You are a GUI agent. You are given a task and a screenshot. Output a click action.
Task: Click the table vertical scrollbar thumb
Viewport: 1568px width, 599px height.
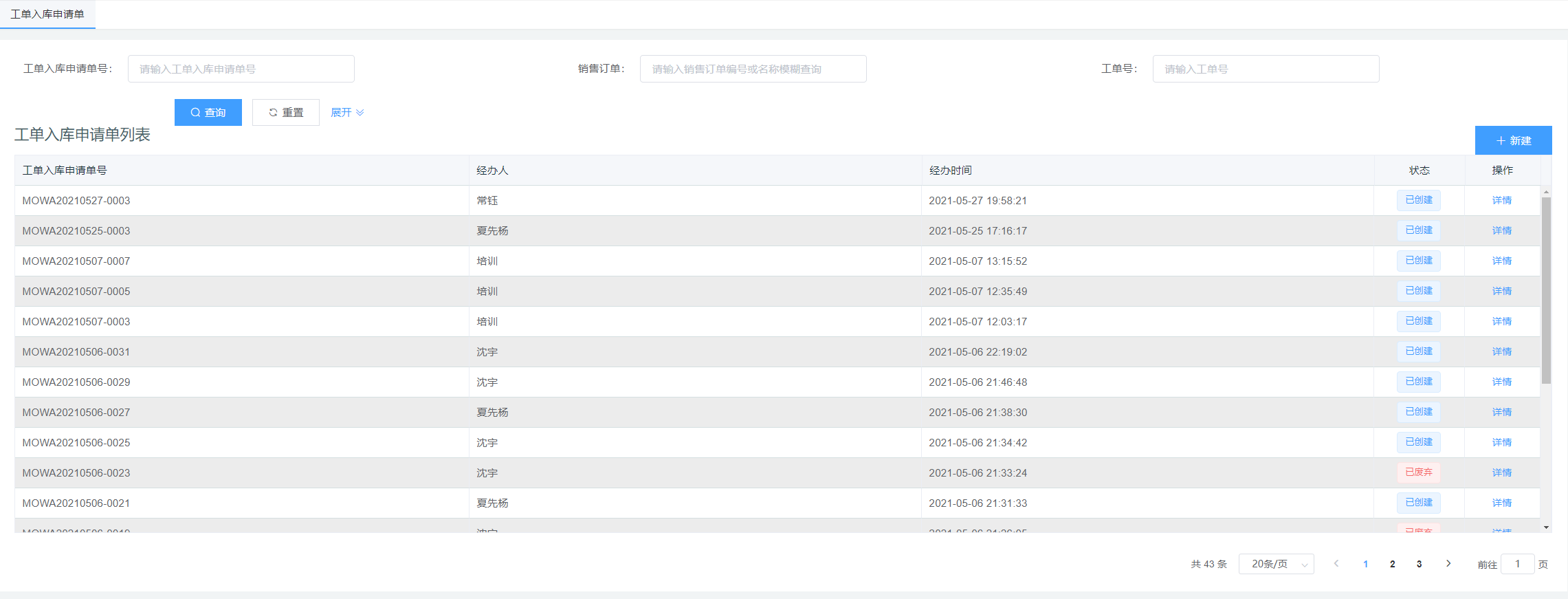click(x=1546, y=289)
